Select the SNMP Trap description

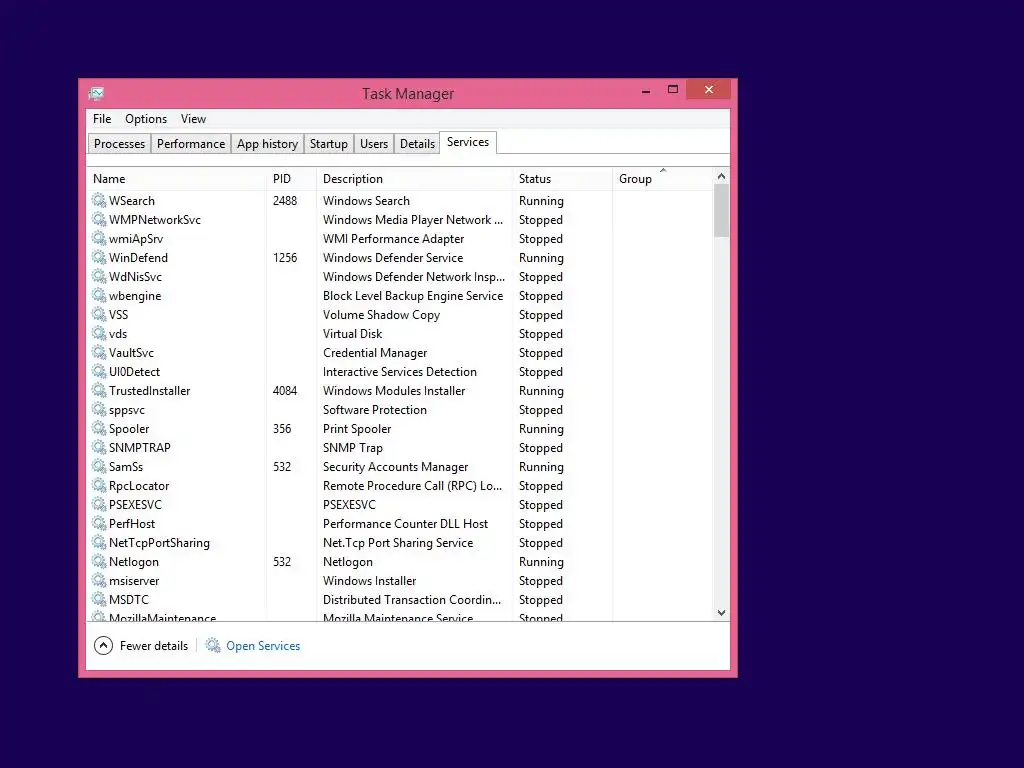(x=353, y=447)
